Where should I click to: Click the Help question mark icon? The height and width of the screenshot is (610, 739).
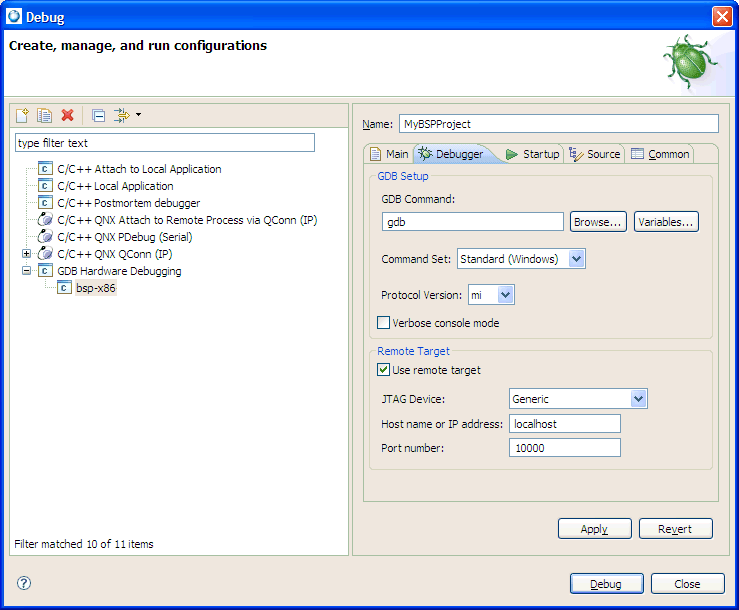(24, 583)
